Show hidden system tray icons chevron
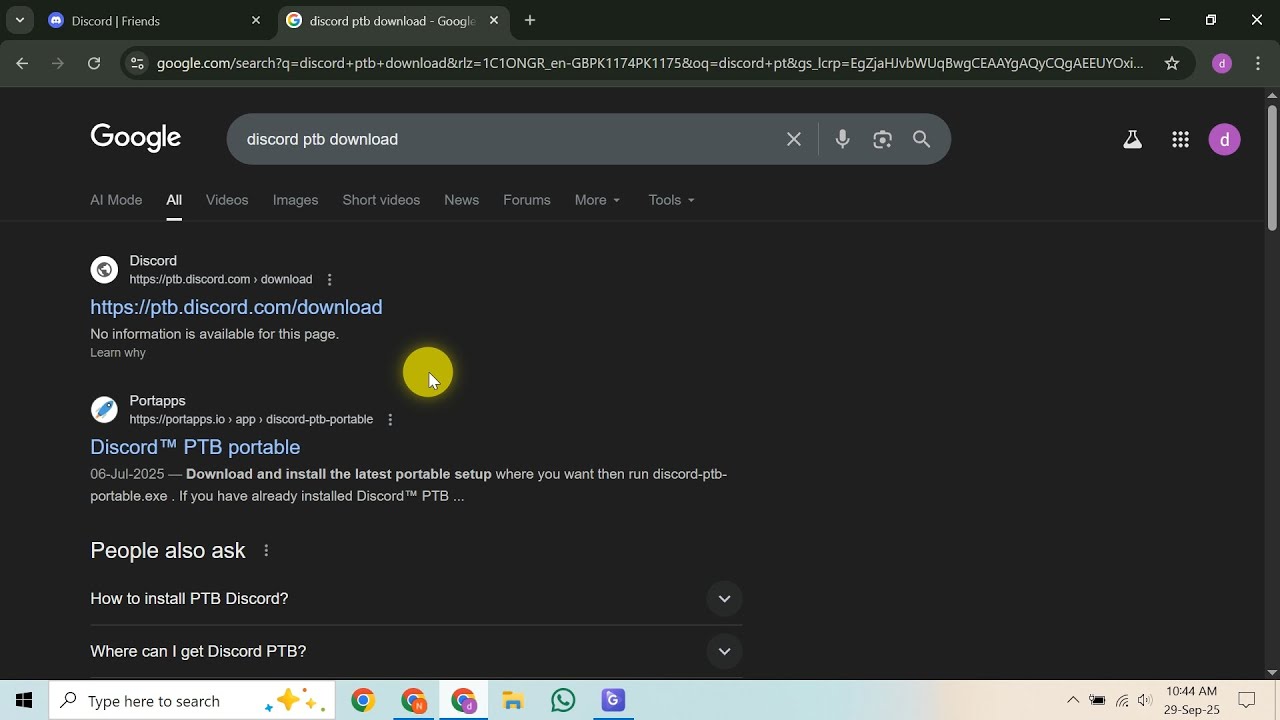 [x=1073, y=700]
